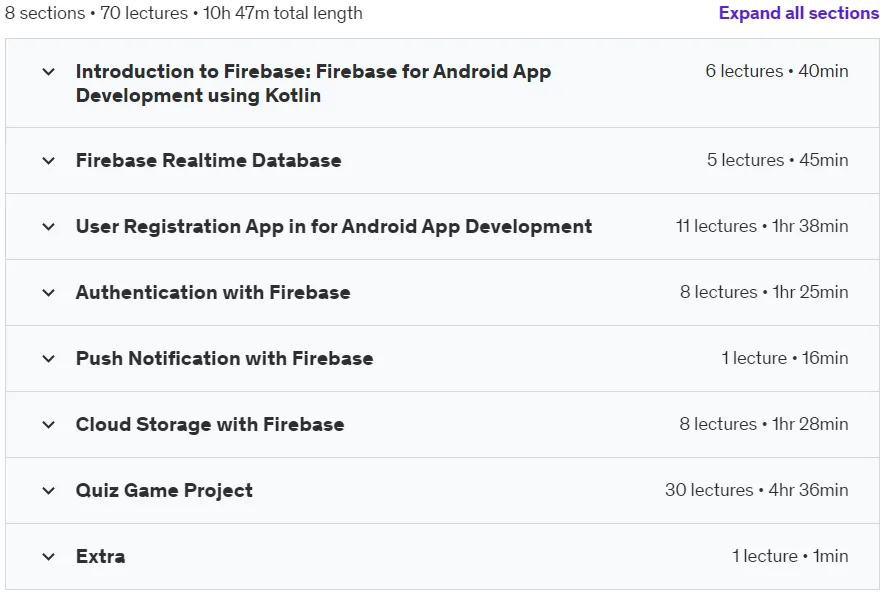Open Push Notification with Firebase title
This screenshot has height=595, width=885.
point(225,358)
